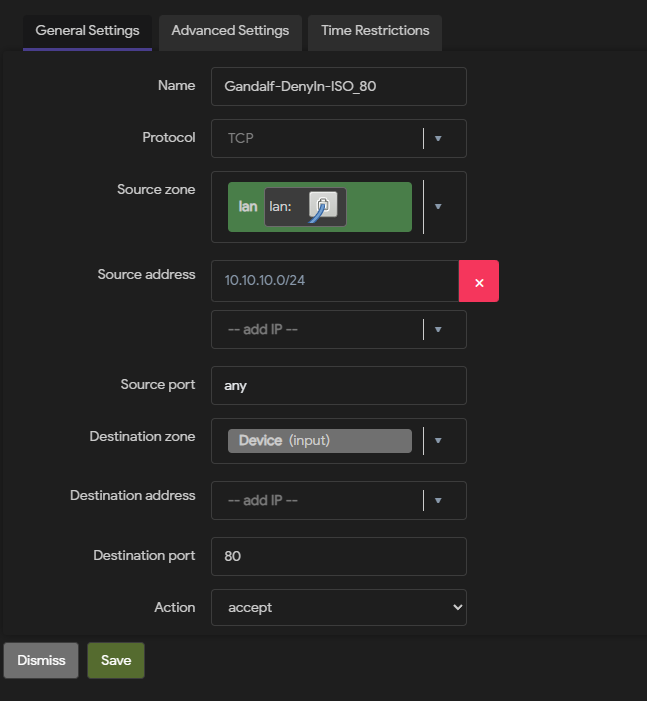Click the Name field Gandalf-DenyIn-ISO_80

[339, 87]
